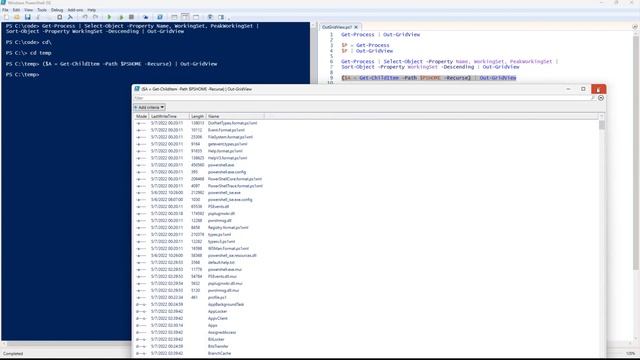Select the powershell.exe.config row
Viewport: 640px width, 360px height.
tap(366, 172)
